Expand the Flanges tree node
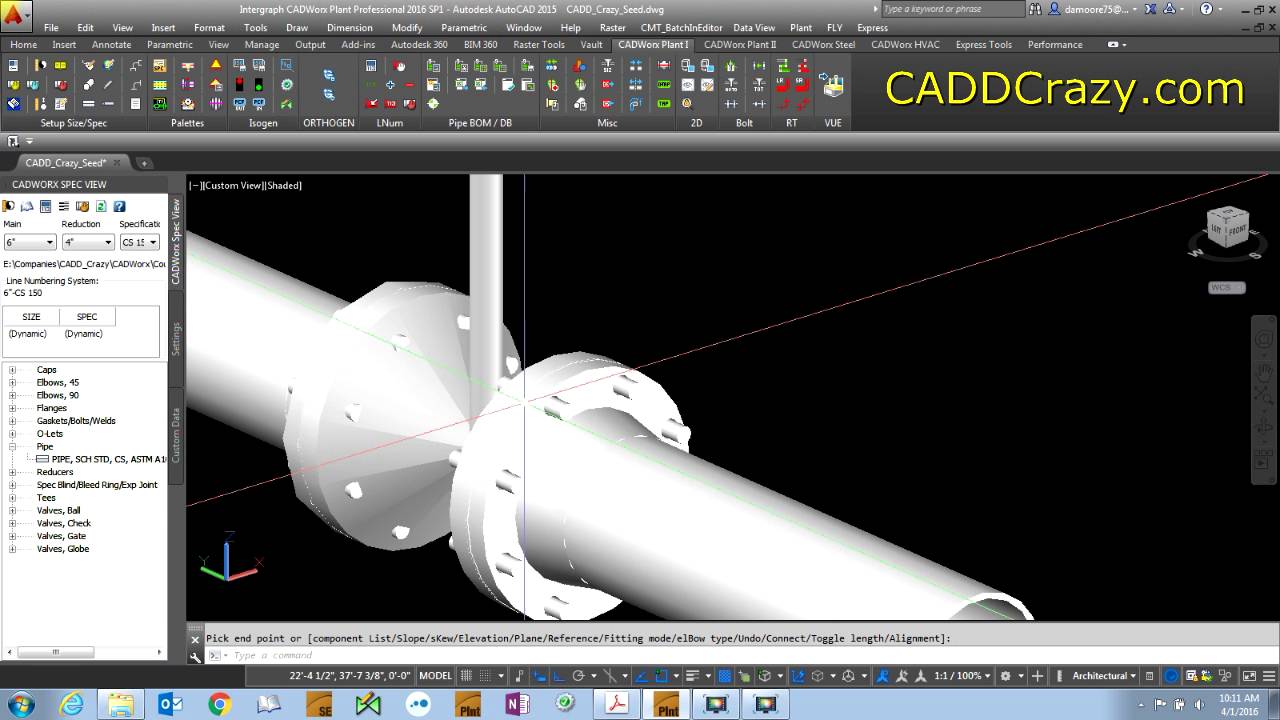Image resolution: width=1280 pixels, height=720 pixels. coord(13,408)
